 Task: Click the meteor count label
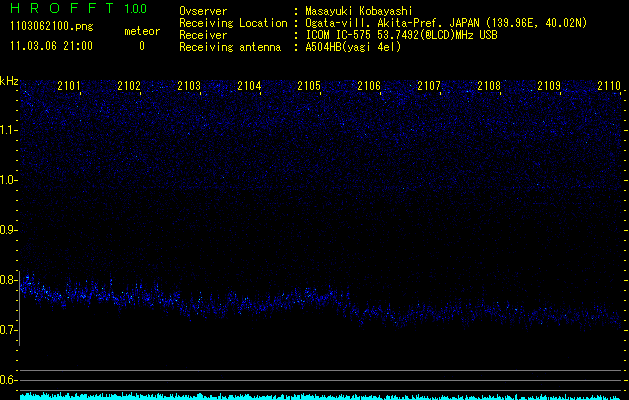pos(141,31)
